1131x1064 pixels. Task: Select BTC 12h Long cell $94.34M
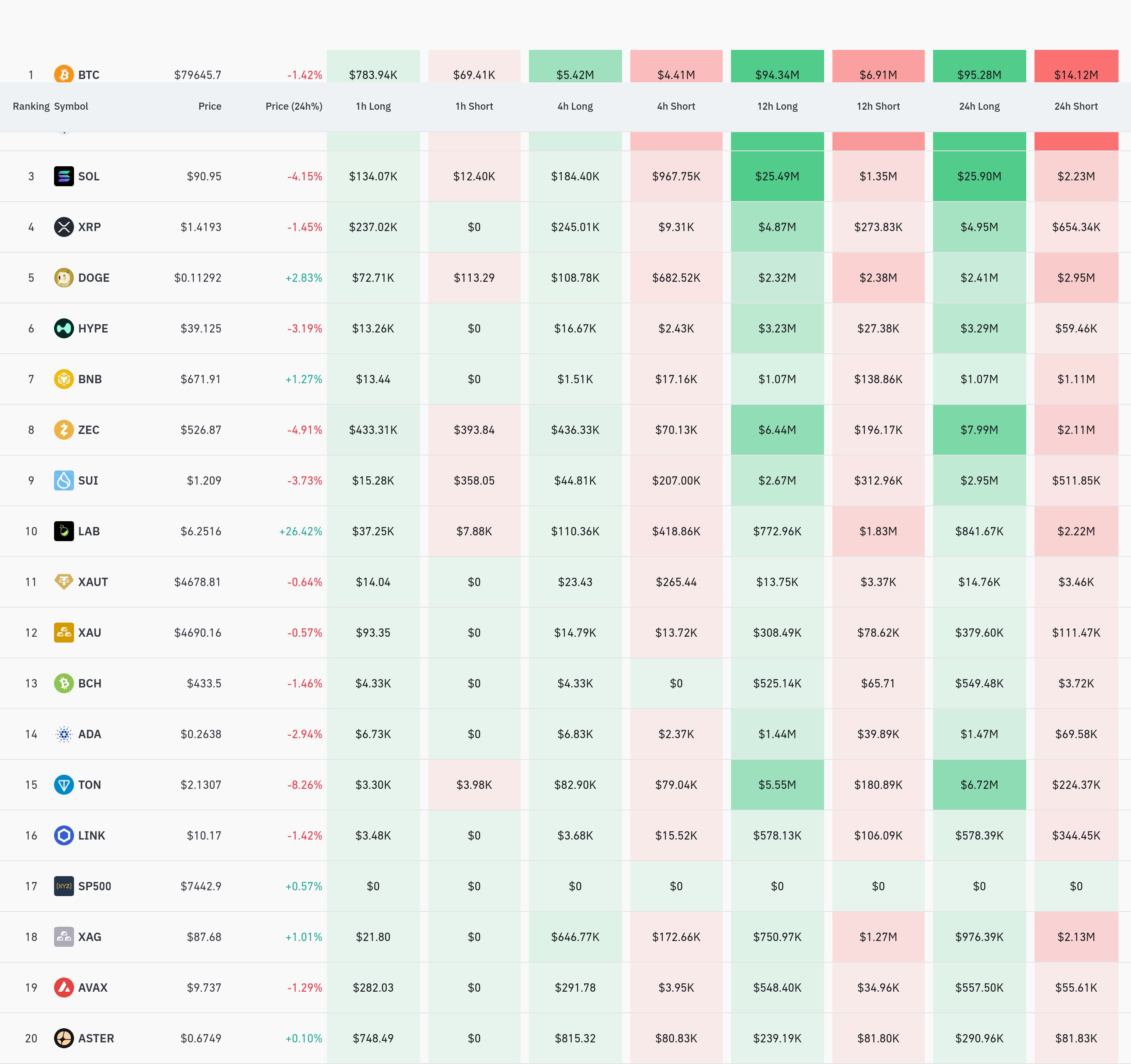pyautogui.click(x=777, y=66)
